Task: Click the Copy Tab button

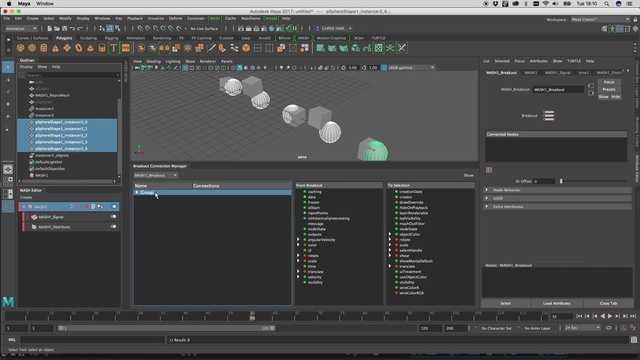Action: (608, 303)
